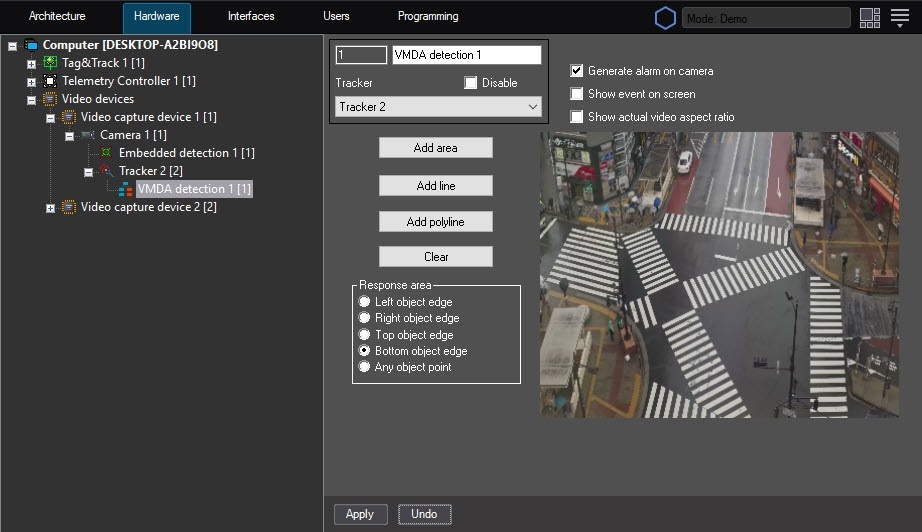Viewport: 922px width, 532px height.
Task: Click the hexagon logo icon
Action: tap(665, 18)
